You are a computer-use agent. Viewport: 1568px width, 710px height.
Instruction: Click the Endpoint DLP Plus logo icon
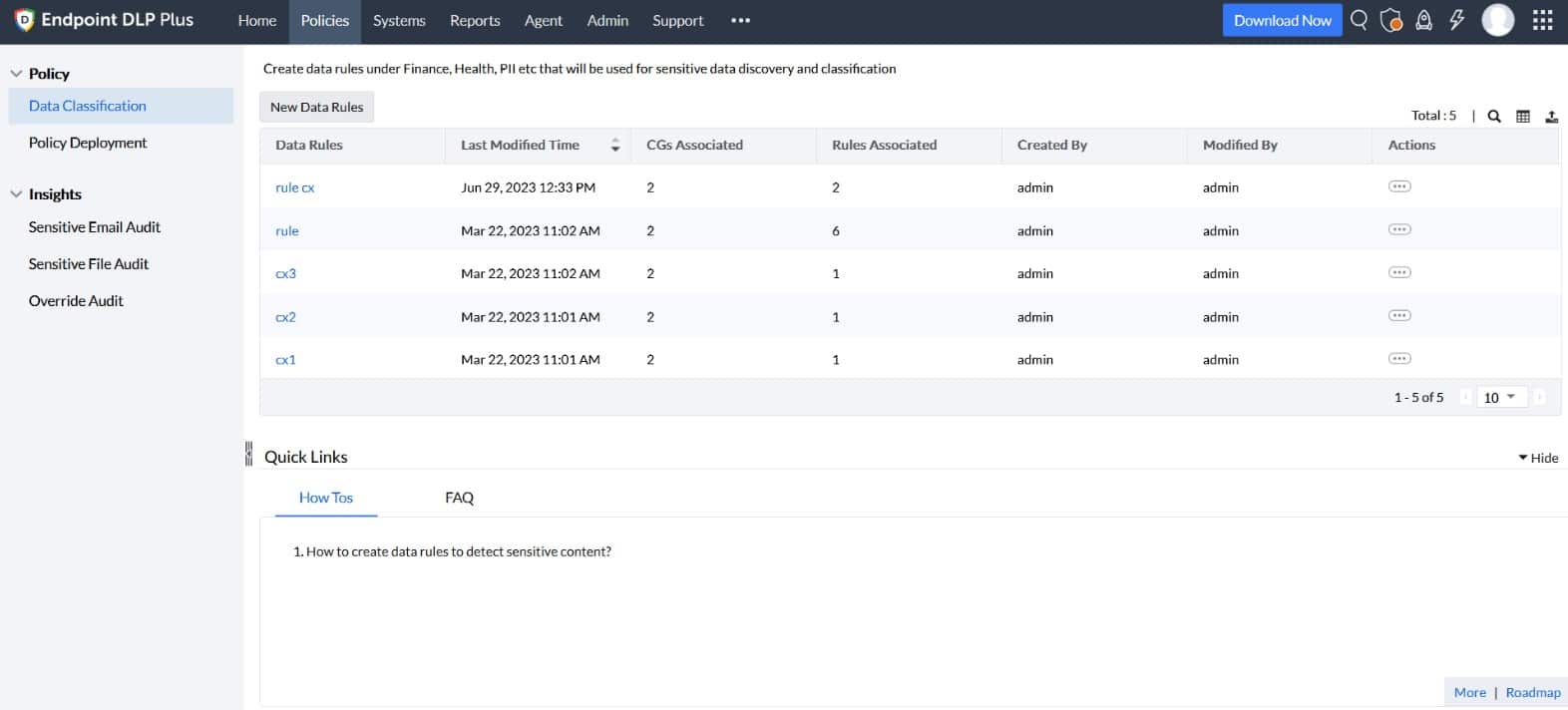point(24,20)
